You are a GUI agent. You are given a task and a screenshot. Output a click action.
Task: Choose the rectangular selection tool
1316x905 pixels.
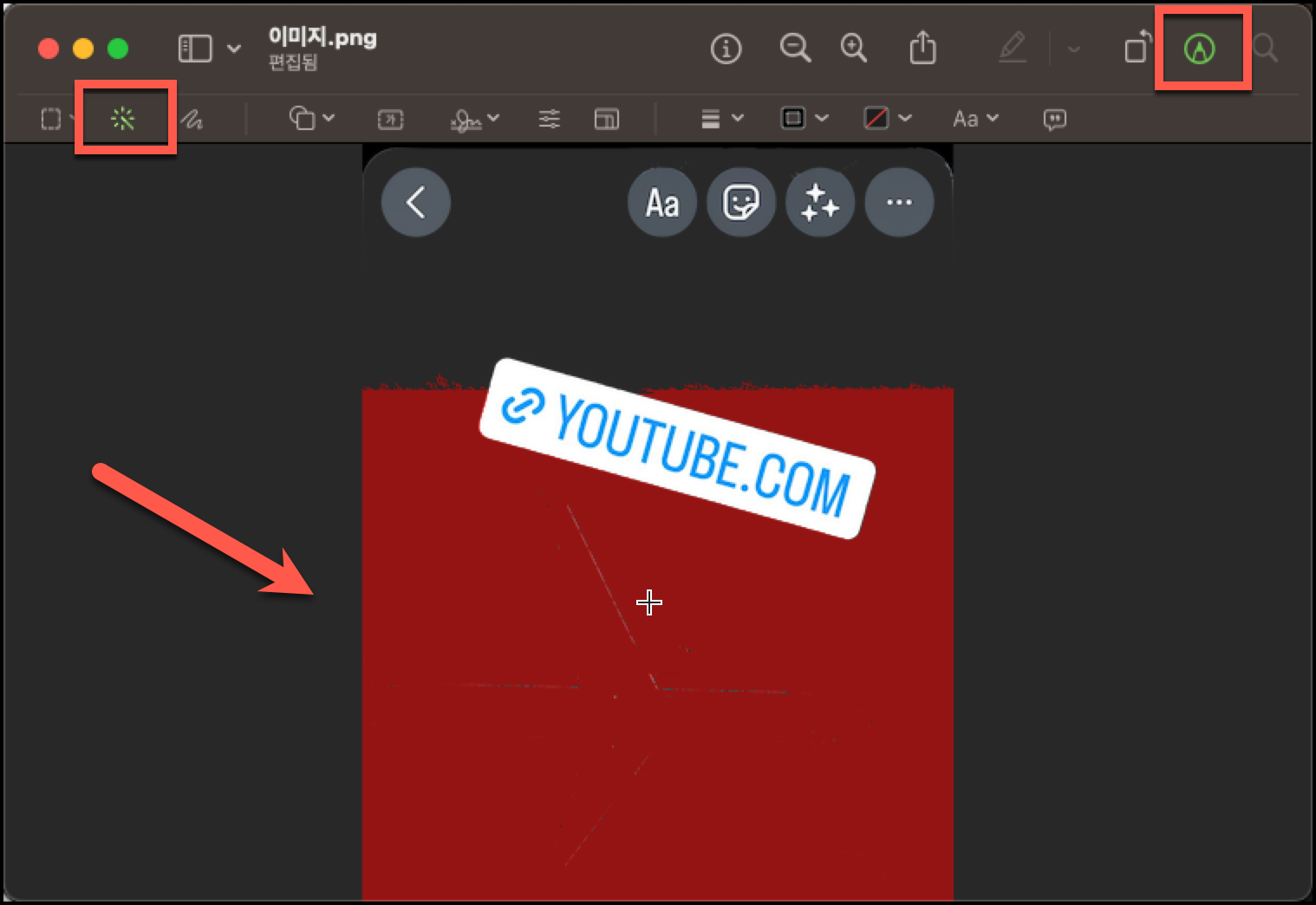tap(51, 119)
